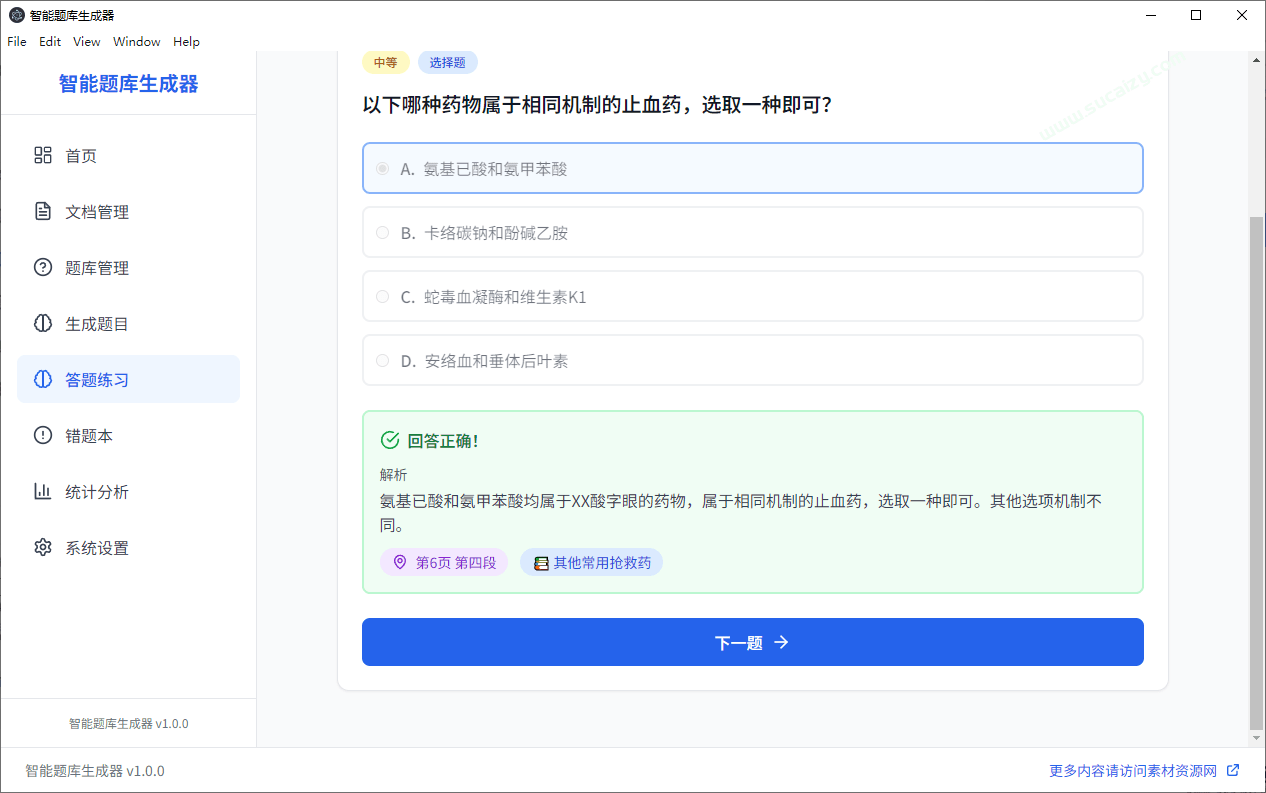Open 统计分析 in the sidebar

click(x=128, y=491)
